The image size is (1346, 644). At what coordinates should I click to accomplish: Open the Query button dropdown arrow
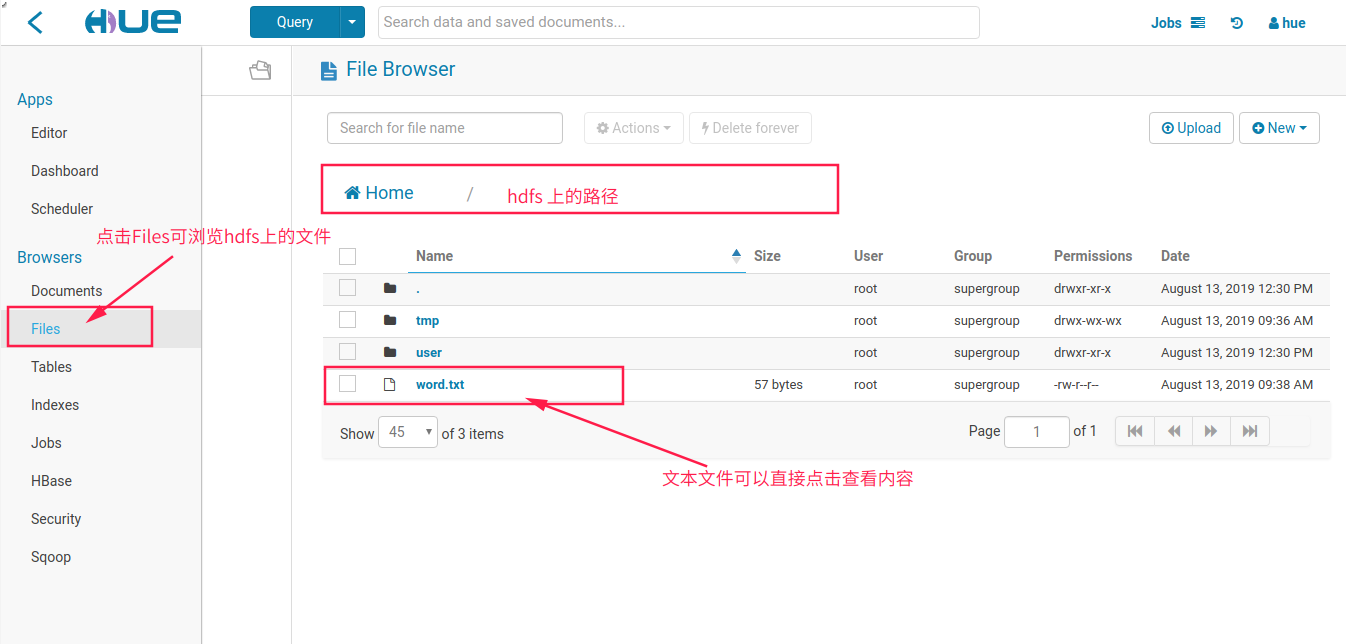pyautogui.click(x=354, y=22)
